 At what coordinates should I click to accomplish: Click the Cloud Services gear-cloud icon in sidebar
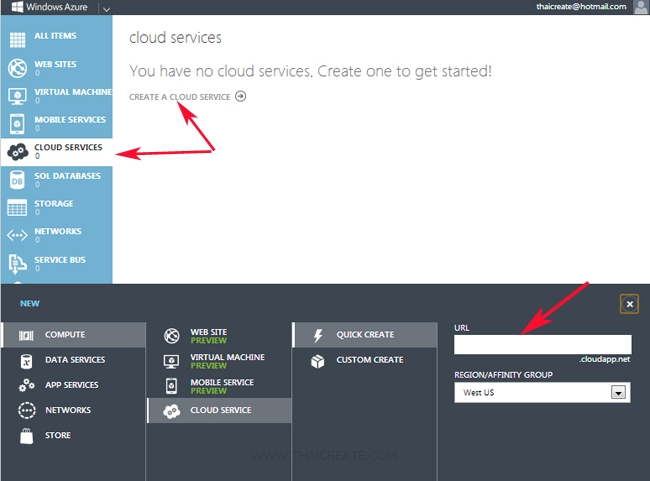[17, 152]
